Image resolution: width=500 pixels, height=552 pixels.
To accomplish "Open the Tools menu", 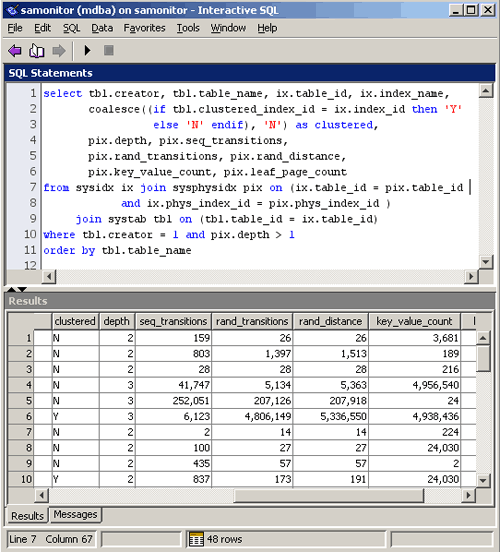I will (x=188, y=28).
